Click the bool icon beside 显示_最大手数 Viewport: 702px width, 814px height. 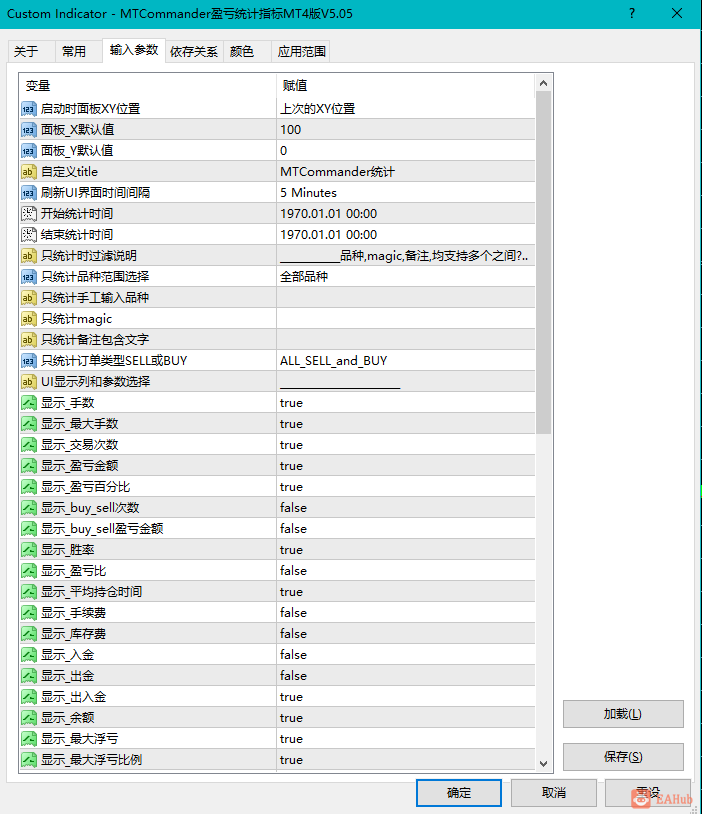point(29,424)
